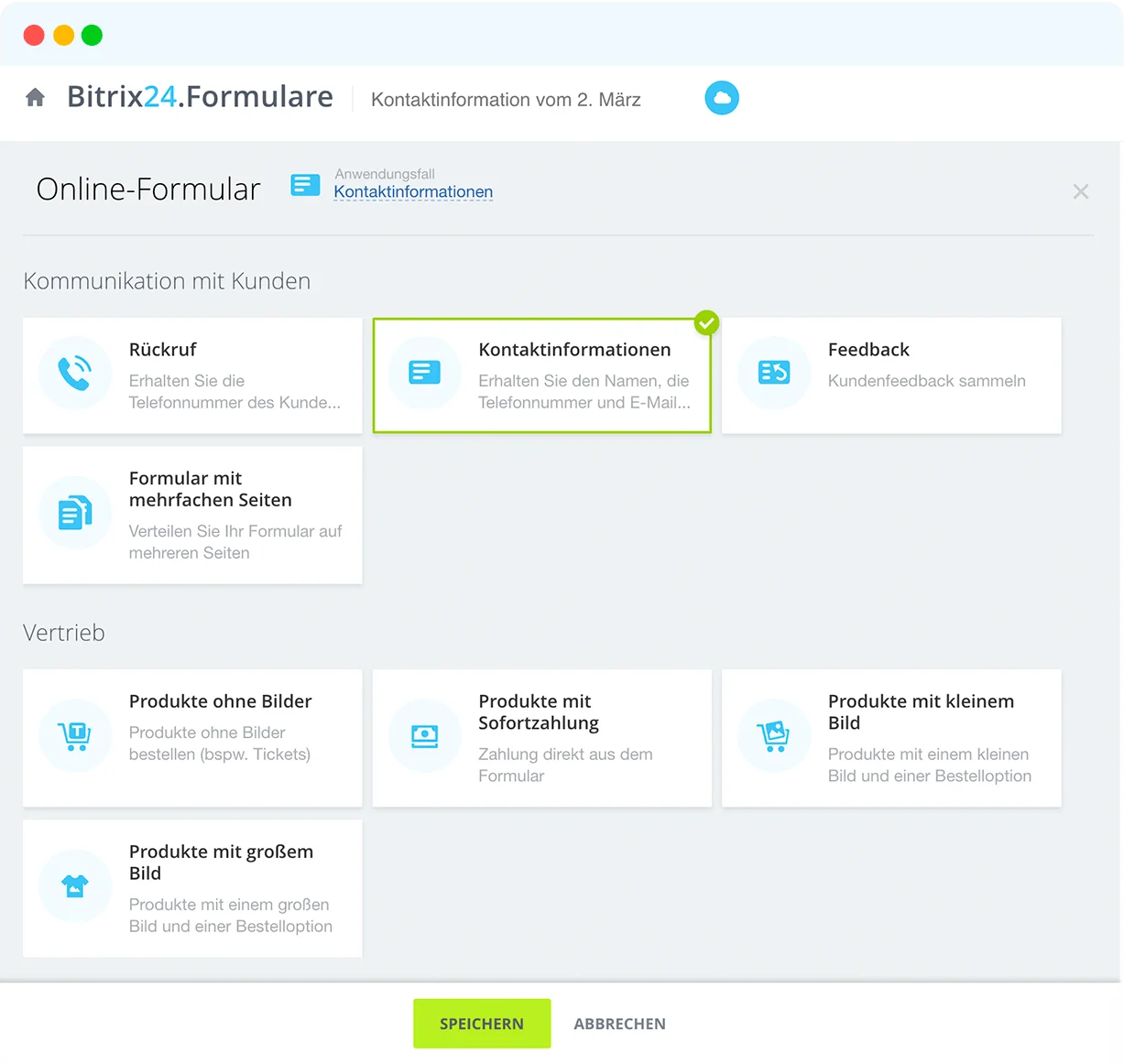Close the Online-Formular panel with X
The image size is (1124, 1064).
(x=1081, y=191)
